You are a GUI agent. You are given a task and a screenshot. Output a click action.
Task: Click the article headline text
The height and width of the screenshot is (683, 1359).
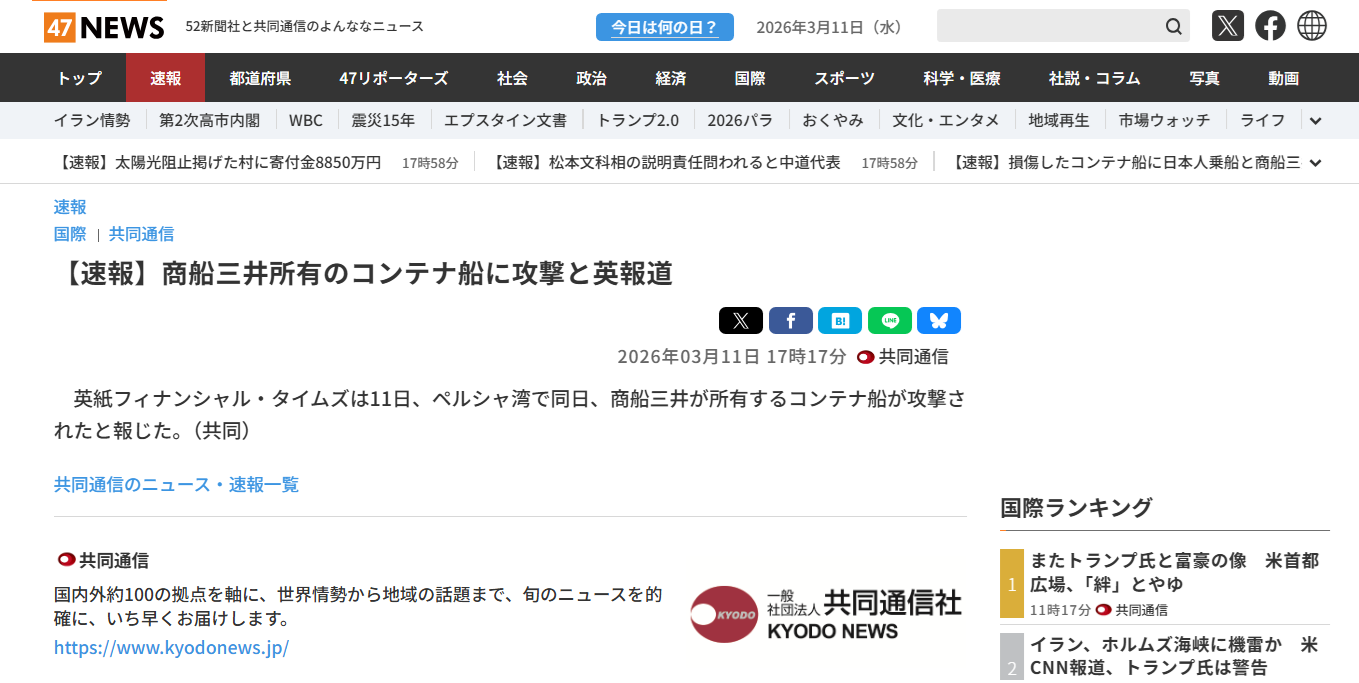pyautogui.click(x=365, y=274)
